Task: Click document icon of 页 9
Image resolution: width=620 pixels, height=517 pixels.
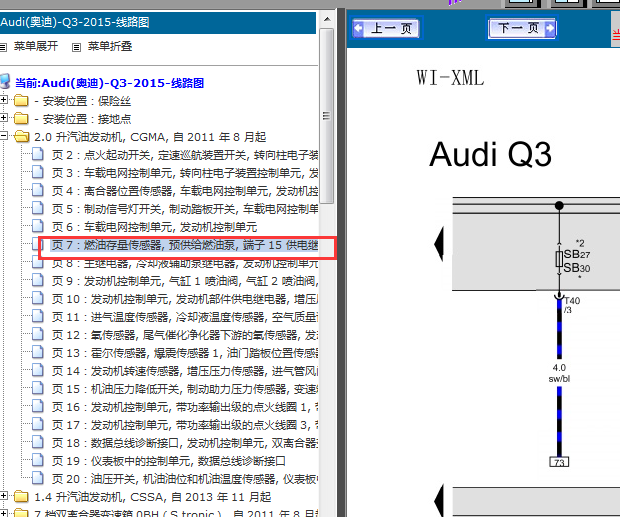Action: (38, 280)
